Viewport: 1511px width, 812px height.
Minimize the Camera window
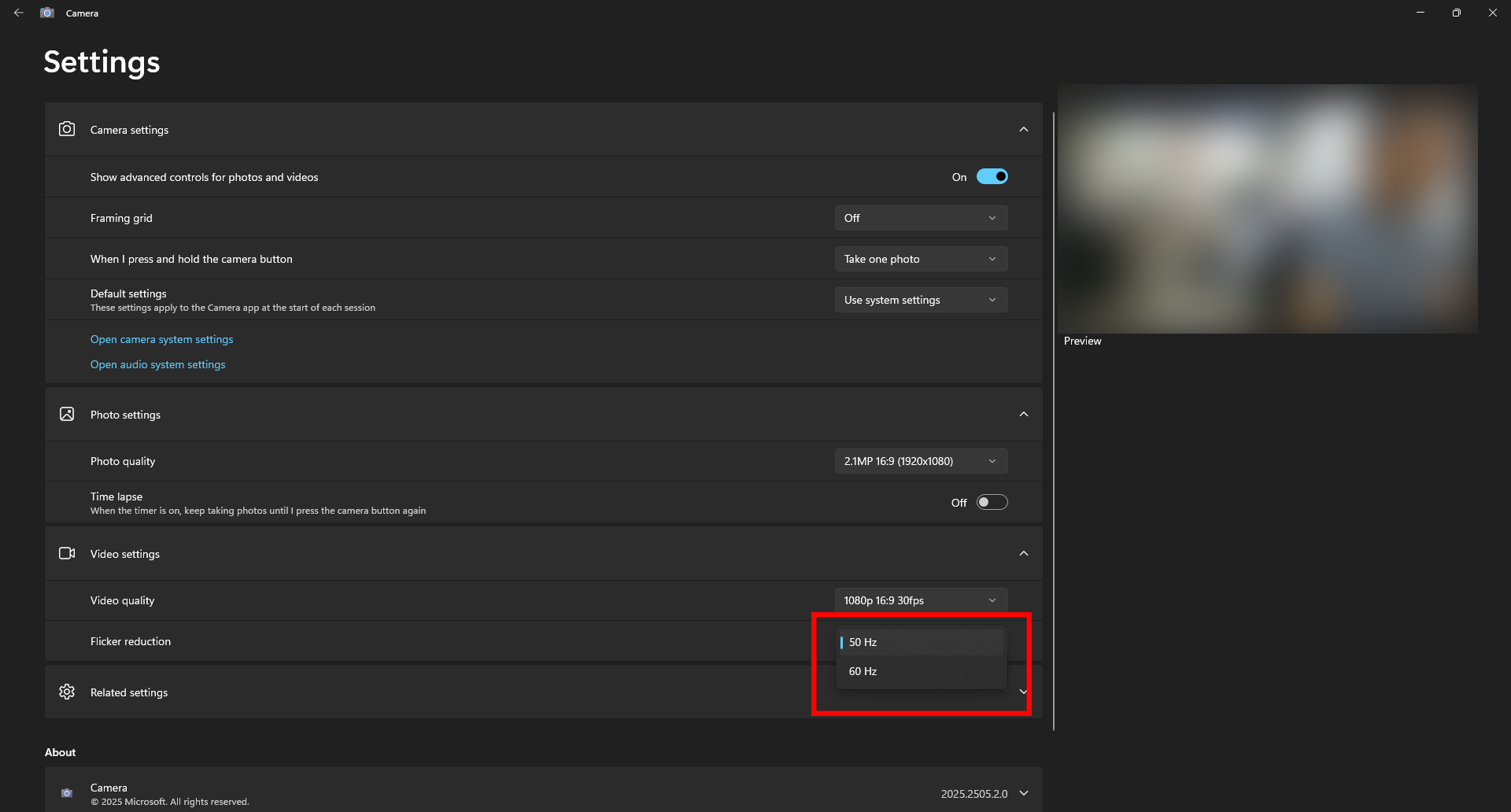coord(1420,13)
